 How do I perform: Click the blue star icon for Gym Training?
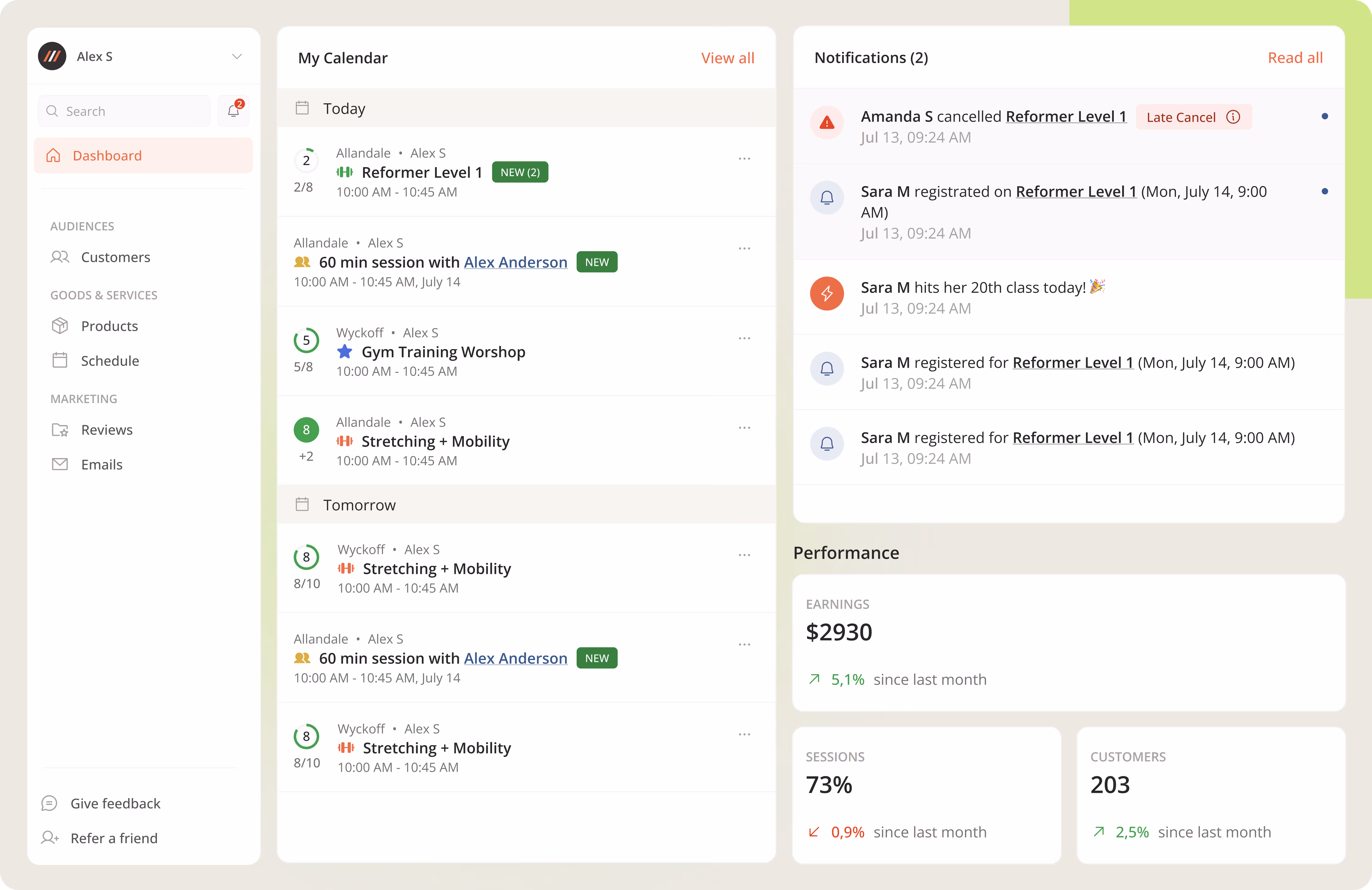[x=345, y=351]
